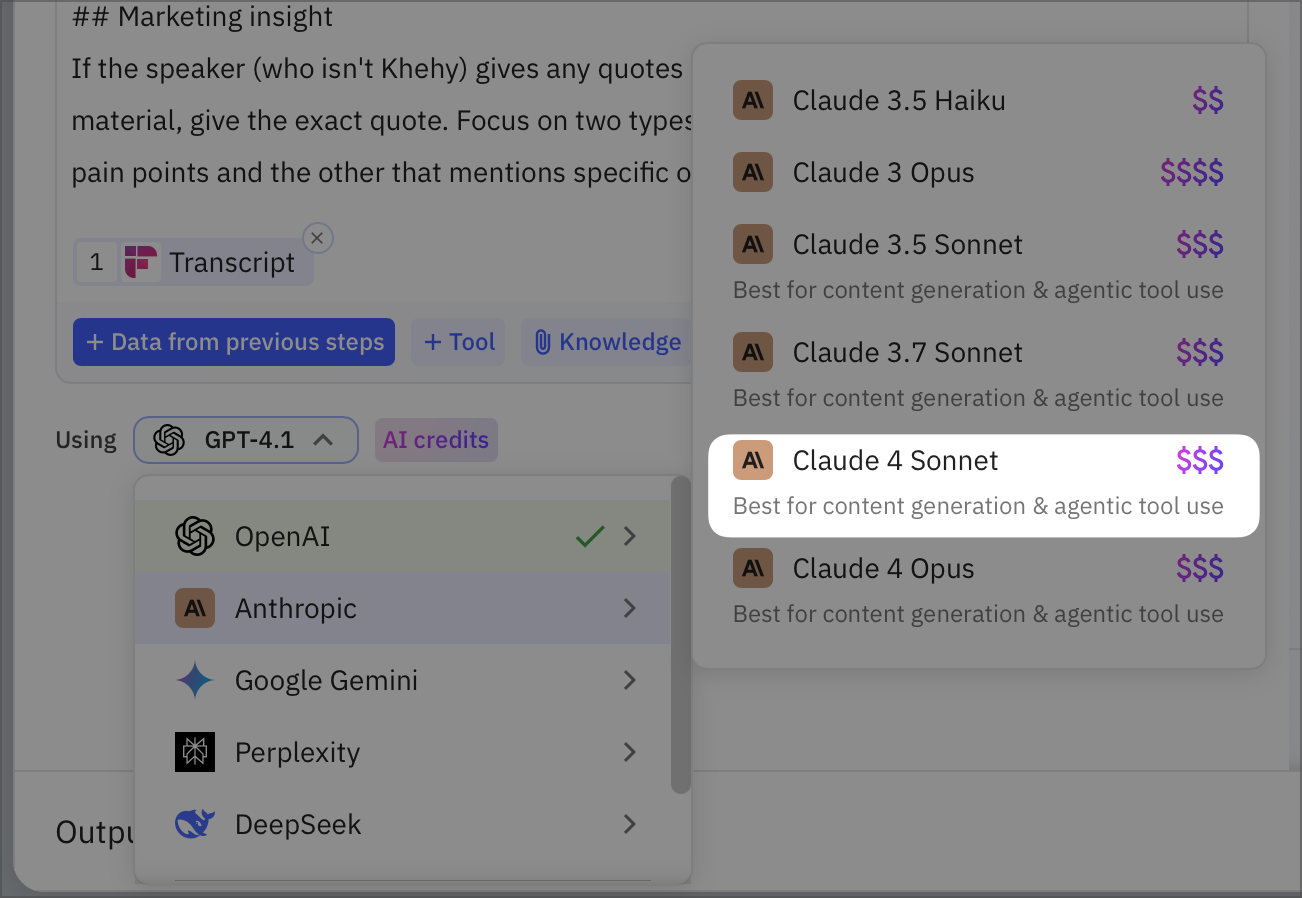The height and width of the screenshot is (898, 1302).
Task: Click Anthropic icon beside Claude 3 Opus
Action: click(753, 172)
